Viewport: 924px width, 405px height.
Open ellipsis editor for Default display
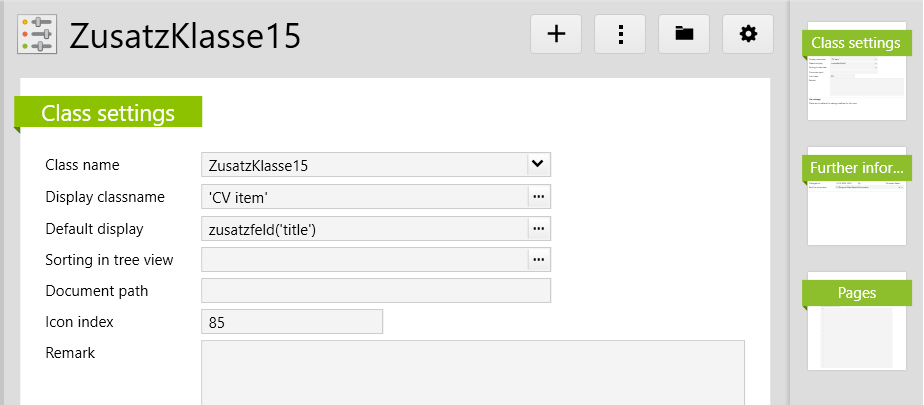point(539,229)
